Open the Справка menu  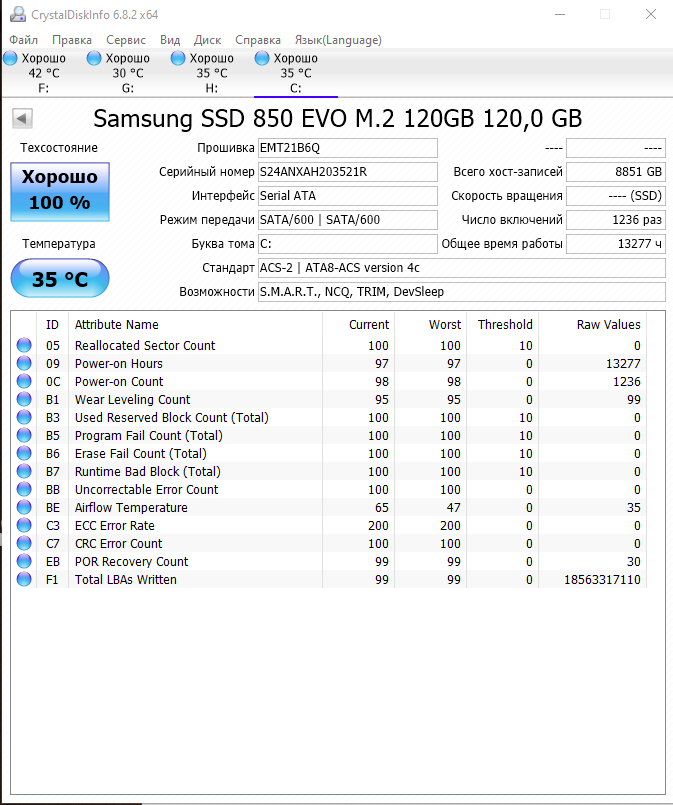tap(258, 40)
